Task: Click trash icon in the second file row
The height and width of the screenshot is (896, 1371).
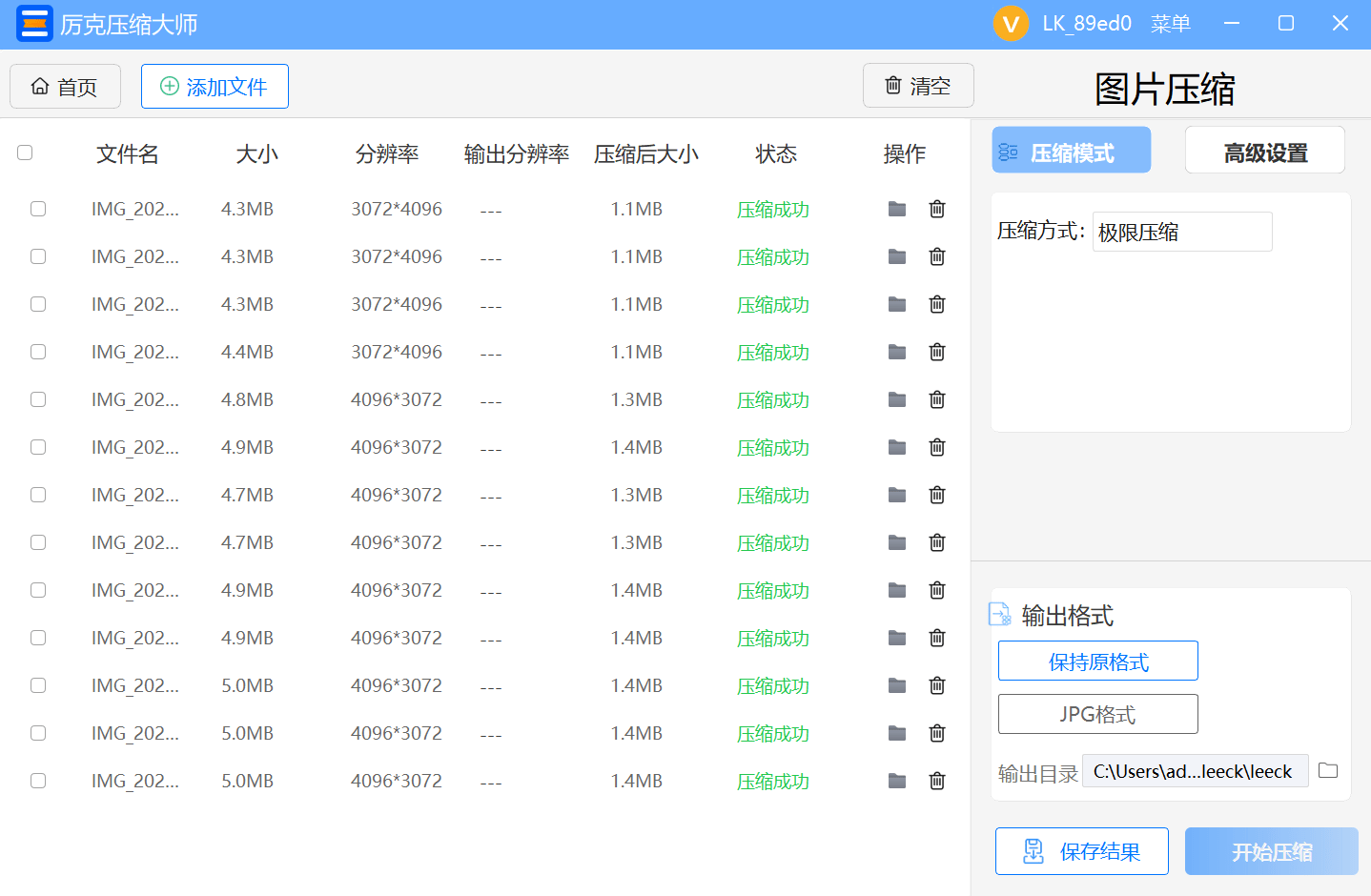Action: [937, 256]
